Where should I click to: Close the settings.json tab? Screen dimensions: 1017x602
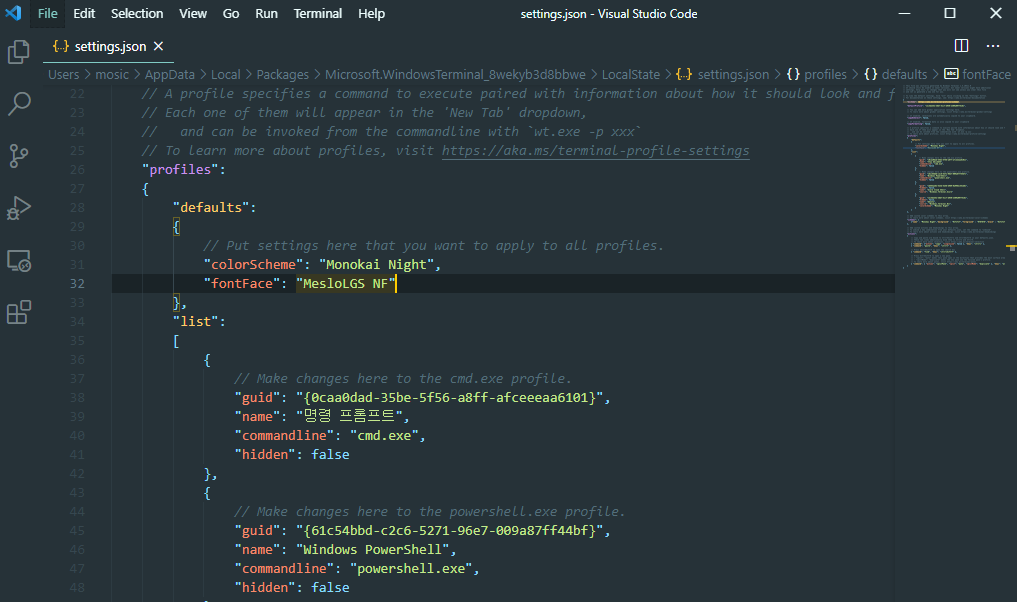point(158,46)
